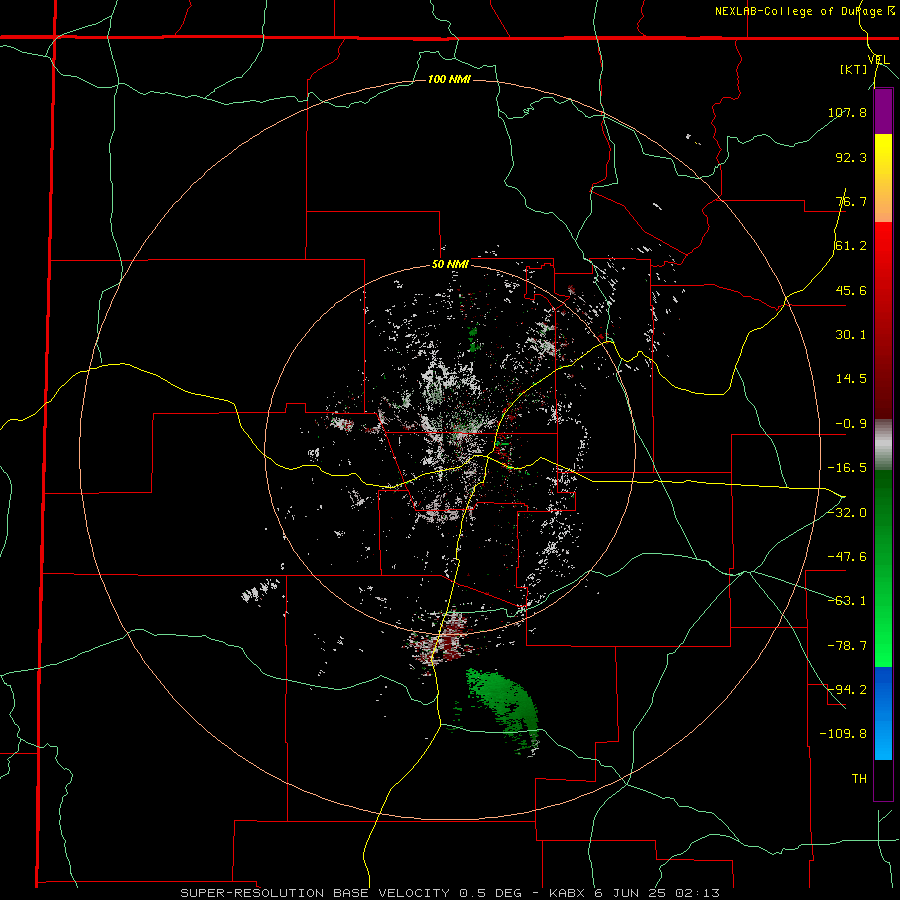Click the -63.1 velocity scale value
The image size is (900, 900).
click(847, 601)
